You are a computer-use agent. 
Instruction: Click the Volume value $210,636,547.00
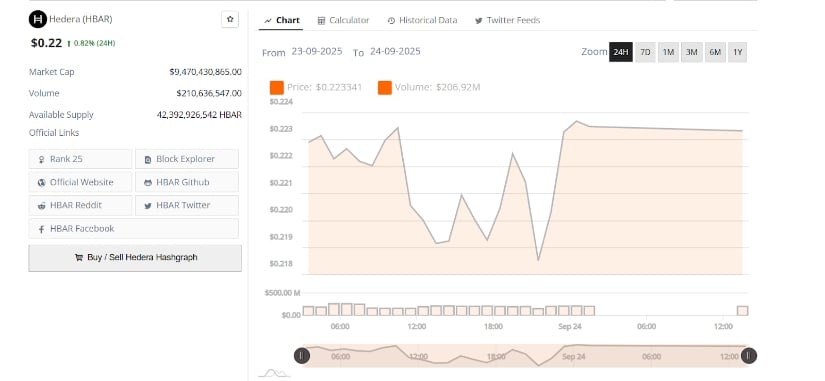click(209, 93)
